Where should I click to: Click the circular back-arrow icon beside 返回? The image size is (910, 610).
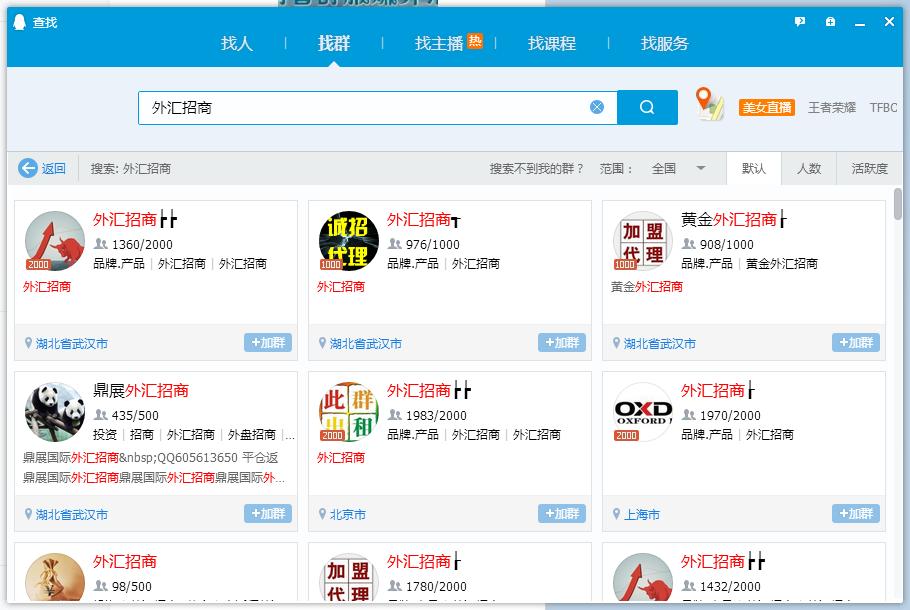28,168
